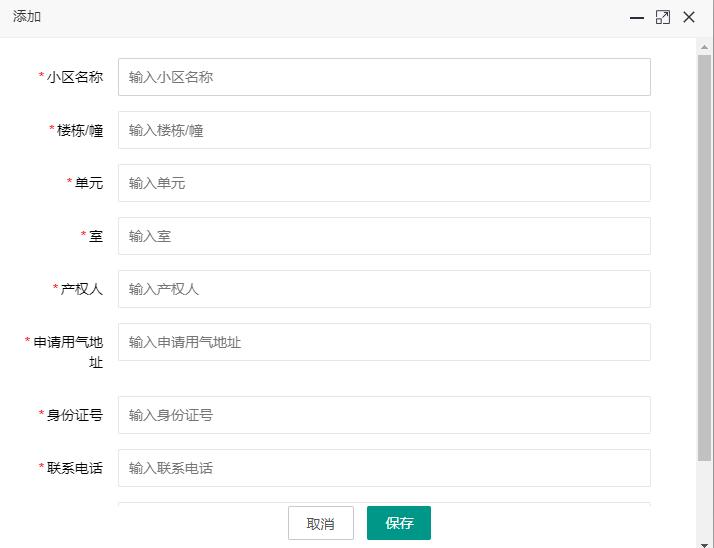714x548 pixels.
Task: Maximize the 添加 dialog window
Action: pos(662,18)
